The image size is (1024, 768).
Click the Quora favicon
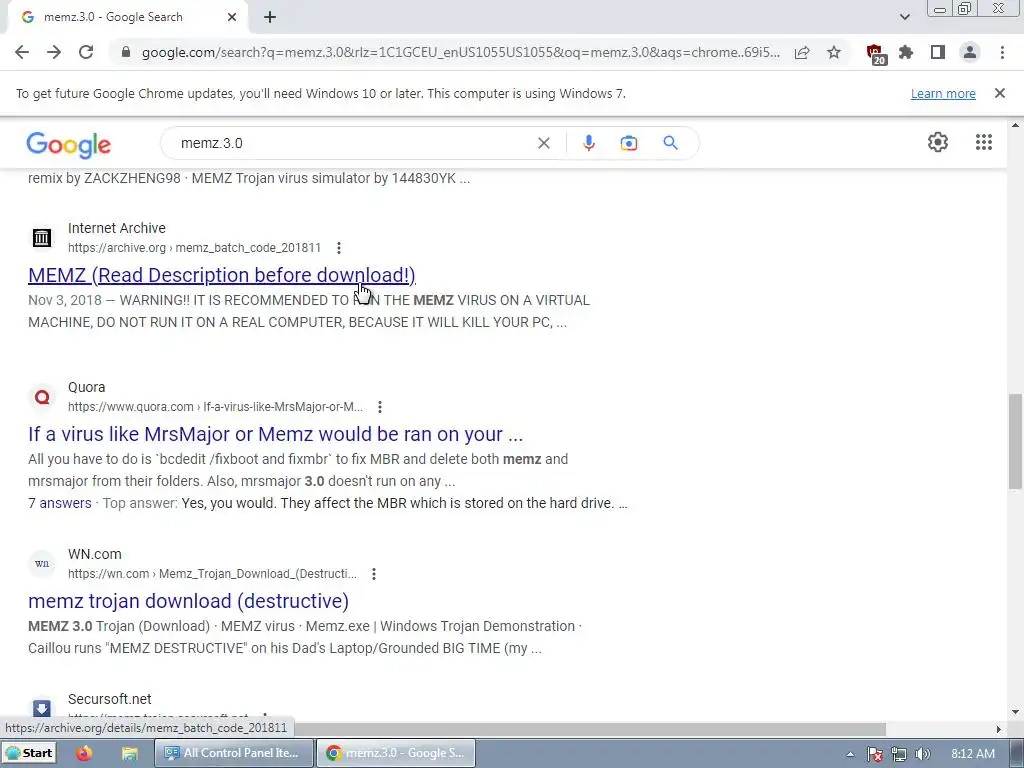tap(42, 397)
